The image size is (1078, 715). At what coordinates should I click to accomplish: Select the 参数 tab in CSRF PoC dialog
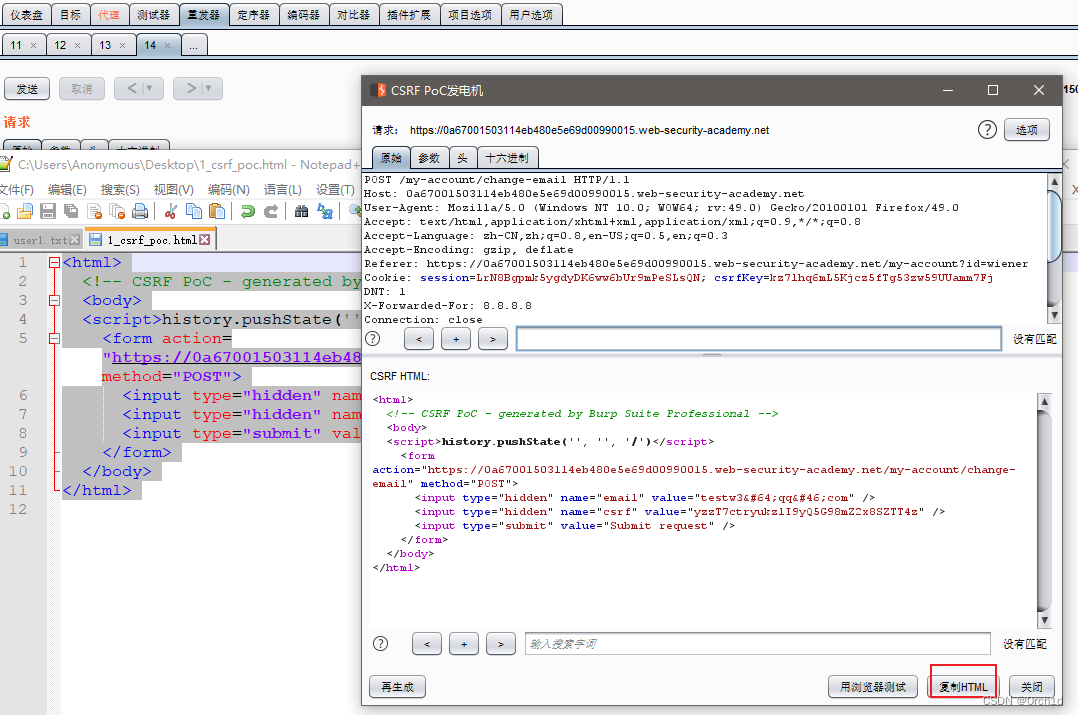coord(429,158)
